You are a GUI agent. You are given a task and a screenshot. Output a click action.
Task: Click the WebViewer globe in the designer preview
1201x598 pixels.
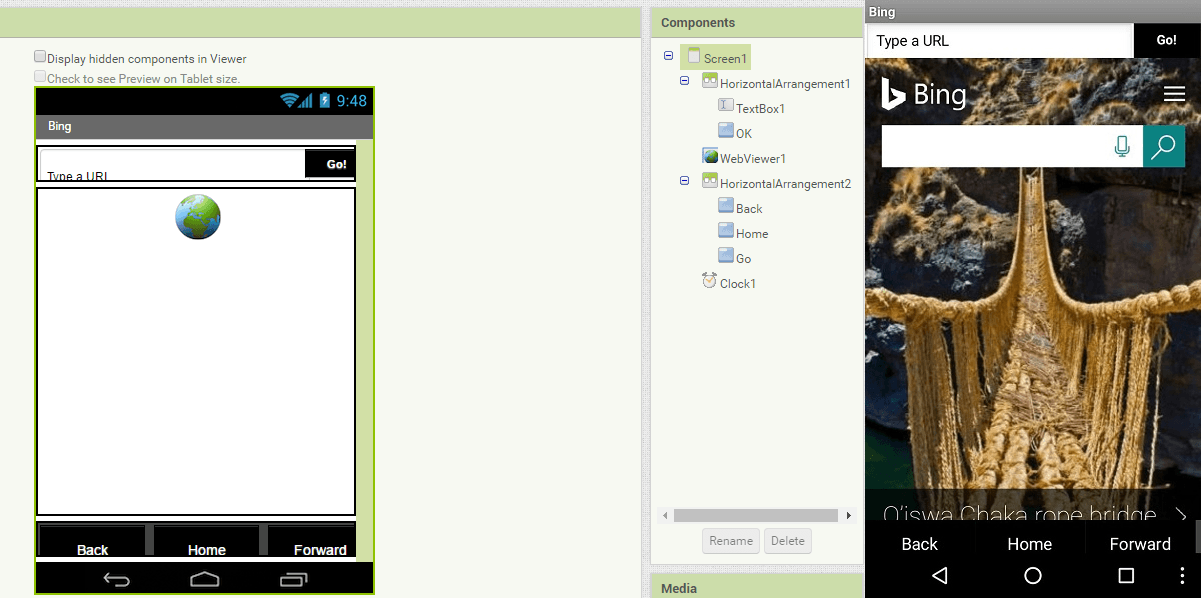(198, 217)
